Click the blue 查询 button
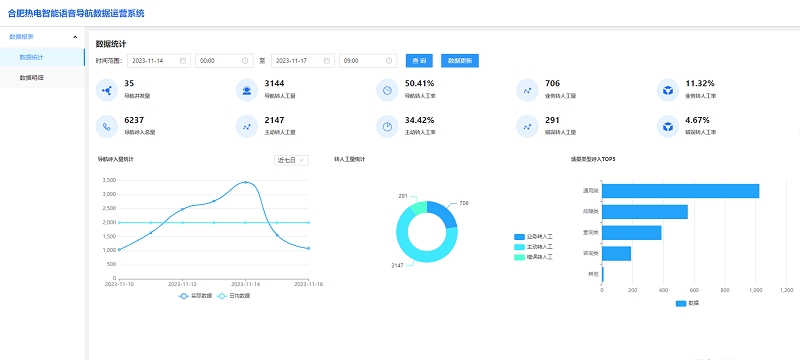 pos(419,61)
